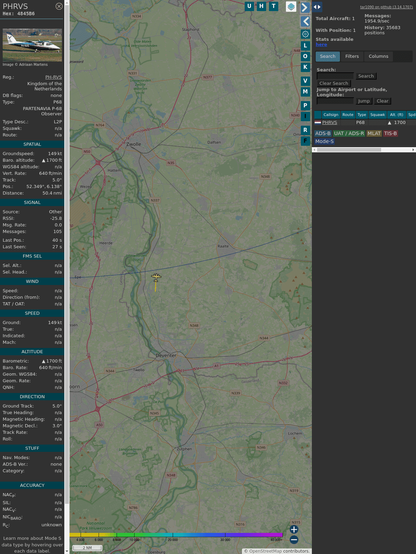Image resolution: width=416 pixels, height=554 pixels.
Task: Open the map layer selector icon
Action: [x=291, y=6]
